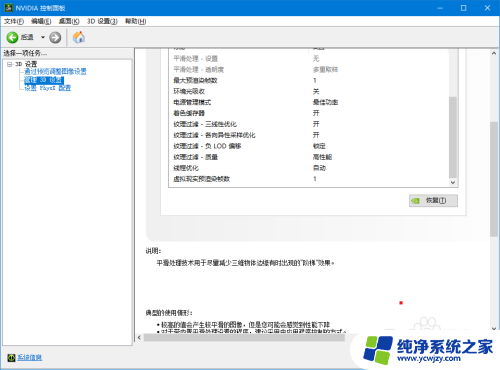Open the 帮助(H) menu
Screen dimensions: 500x370
(135, 21)
